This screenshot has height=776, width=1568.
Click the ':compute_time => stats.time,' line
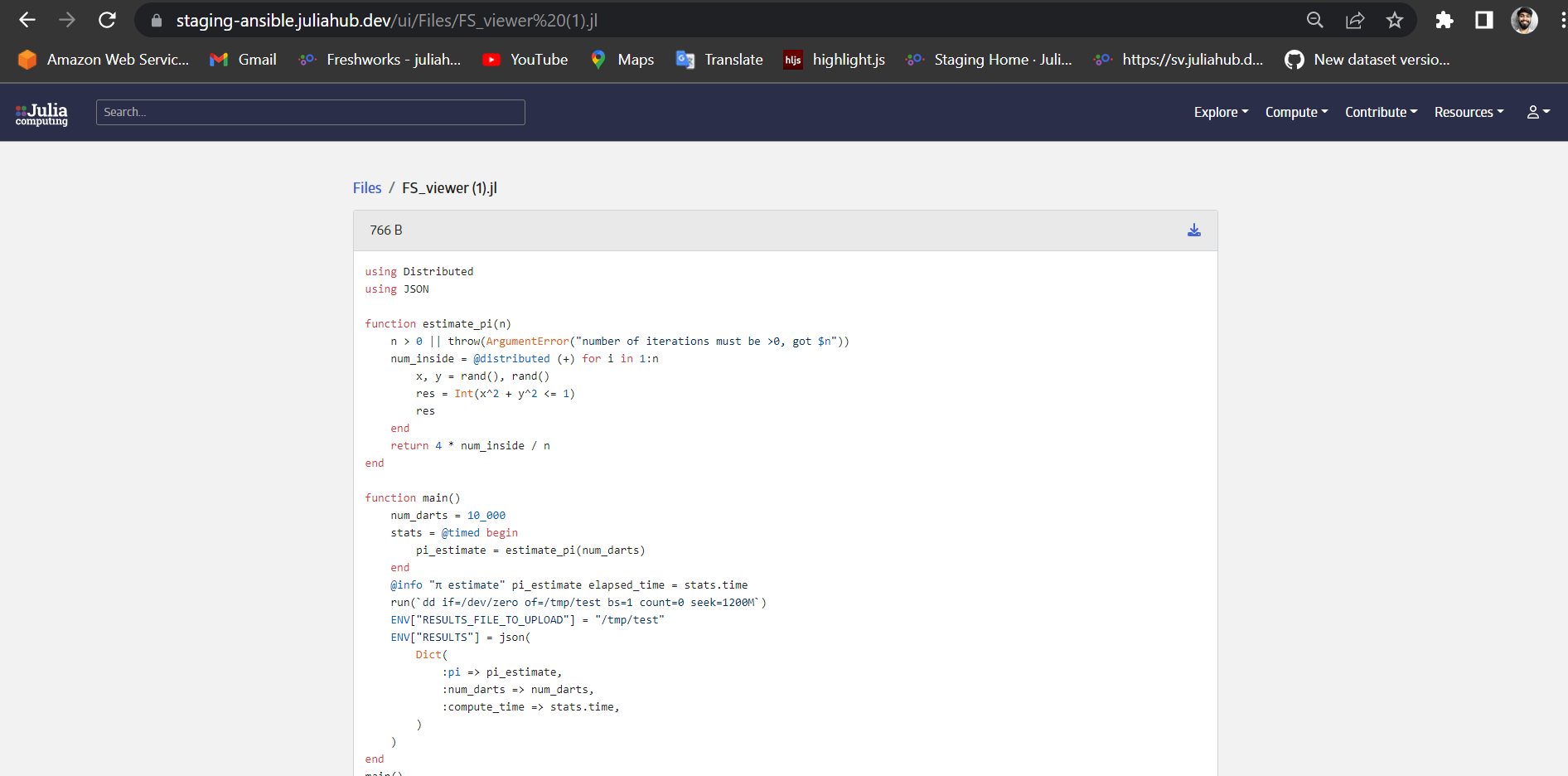pyautogui.click(x=530, y=707)
